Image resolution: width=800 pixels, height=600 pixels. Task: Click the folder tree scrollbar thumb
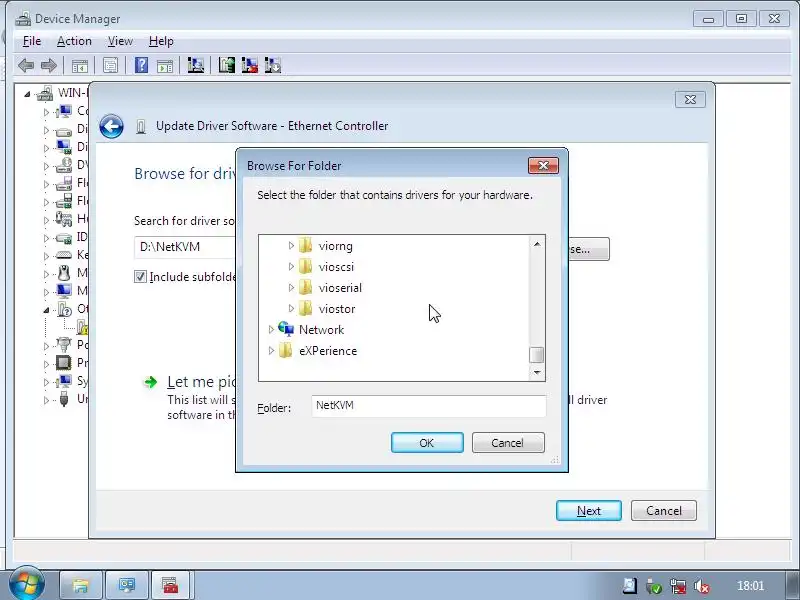[536, 355]
